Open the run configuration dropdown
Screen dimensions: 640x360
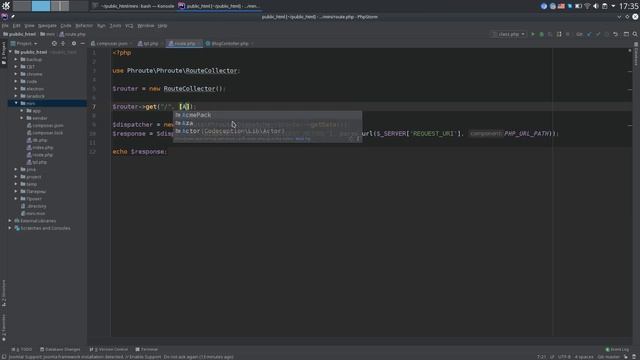coord(508,34)
